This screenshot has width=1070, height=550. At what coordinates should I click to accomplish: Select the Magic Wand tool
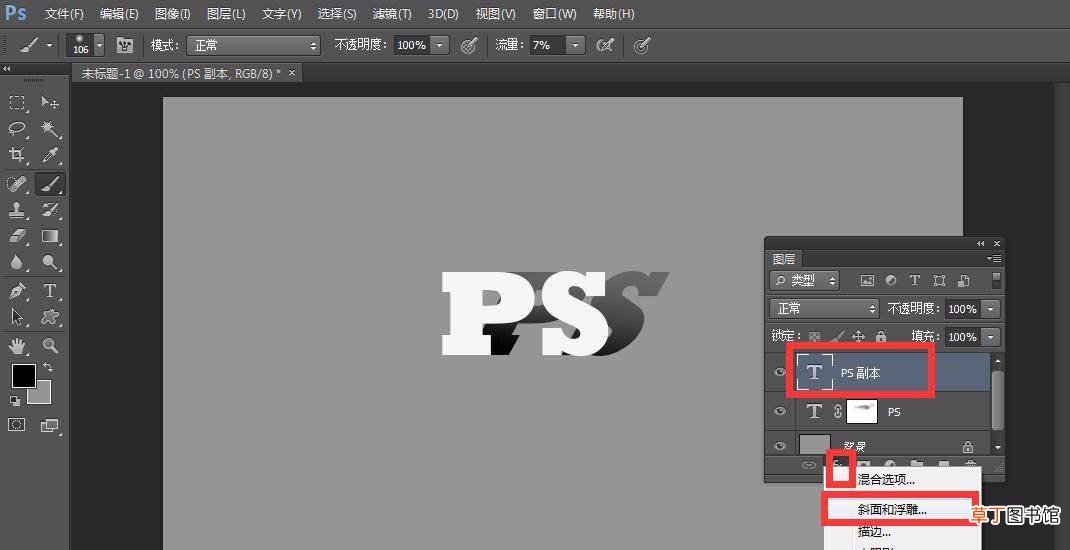click(x=50, y=129)
